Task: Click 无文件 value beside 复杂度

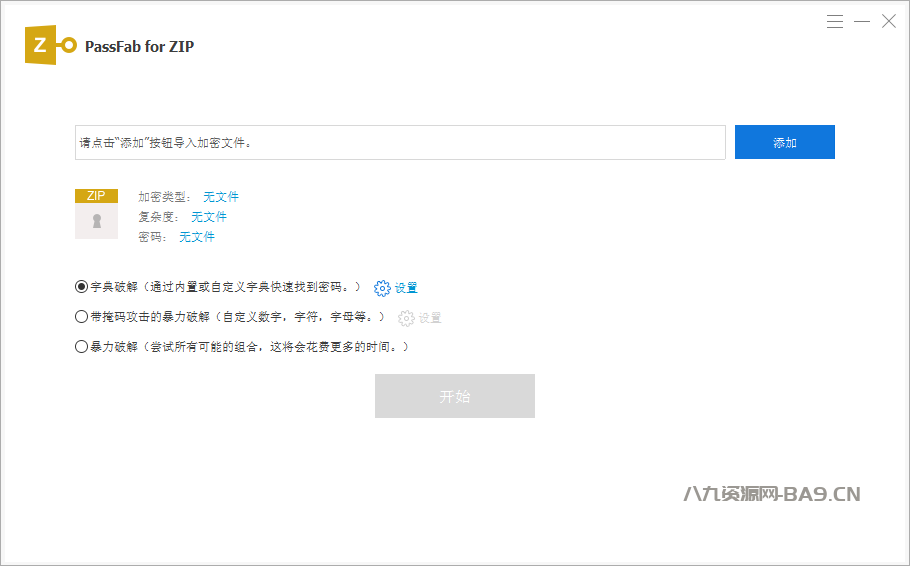Action: (209, 217)
